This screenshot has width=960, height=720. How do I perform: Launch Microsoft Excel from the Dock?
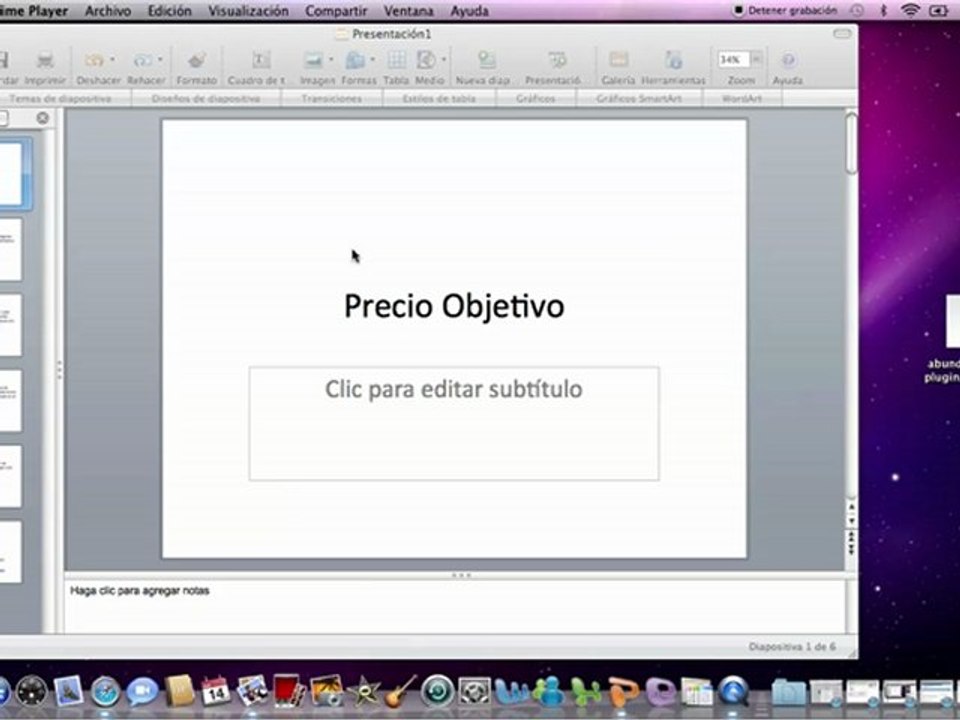tap(585, 691)
